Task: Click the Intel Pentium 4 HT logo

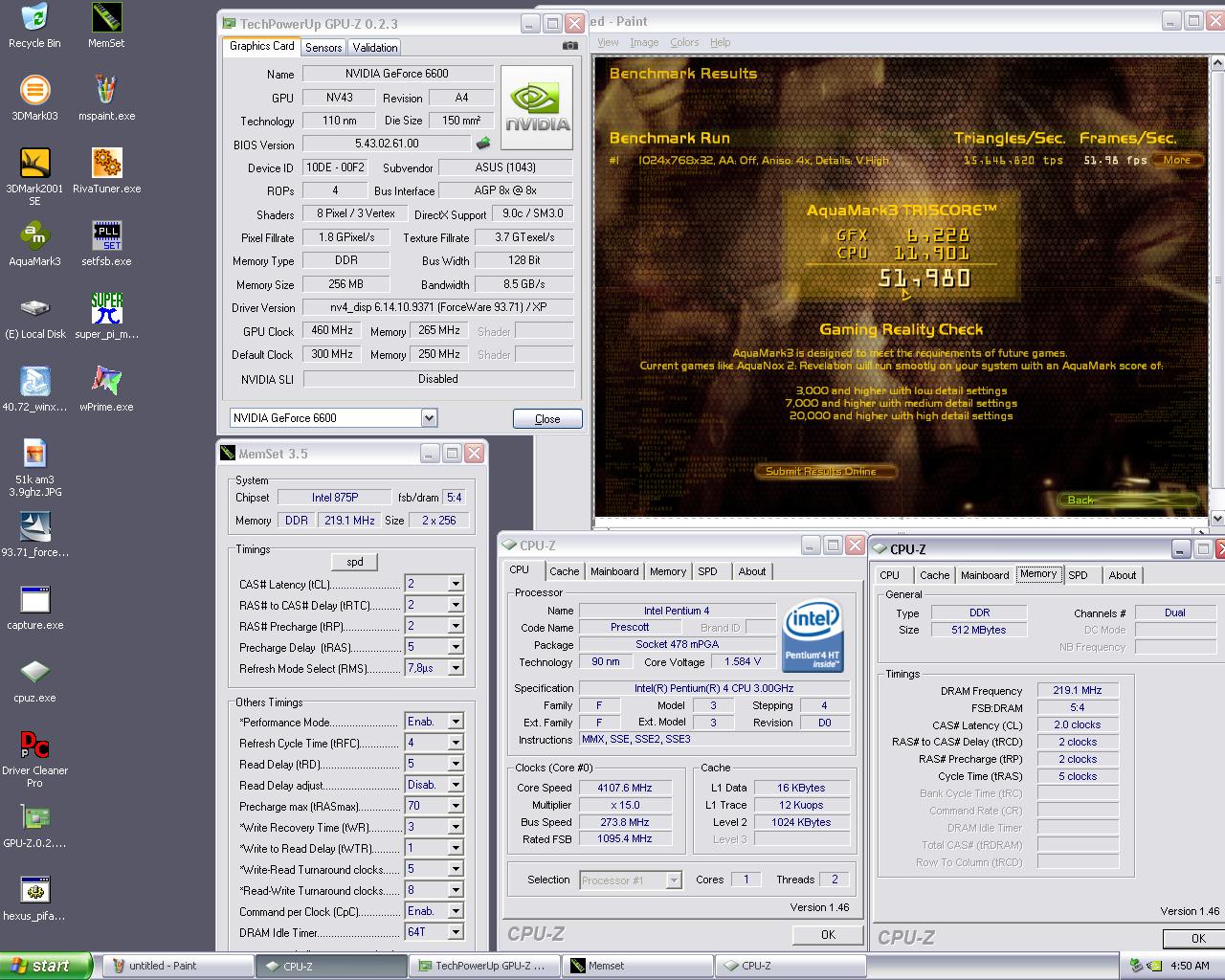Action: (x=813, y=635)
